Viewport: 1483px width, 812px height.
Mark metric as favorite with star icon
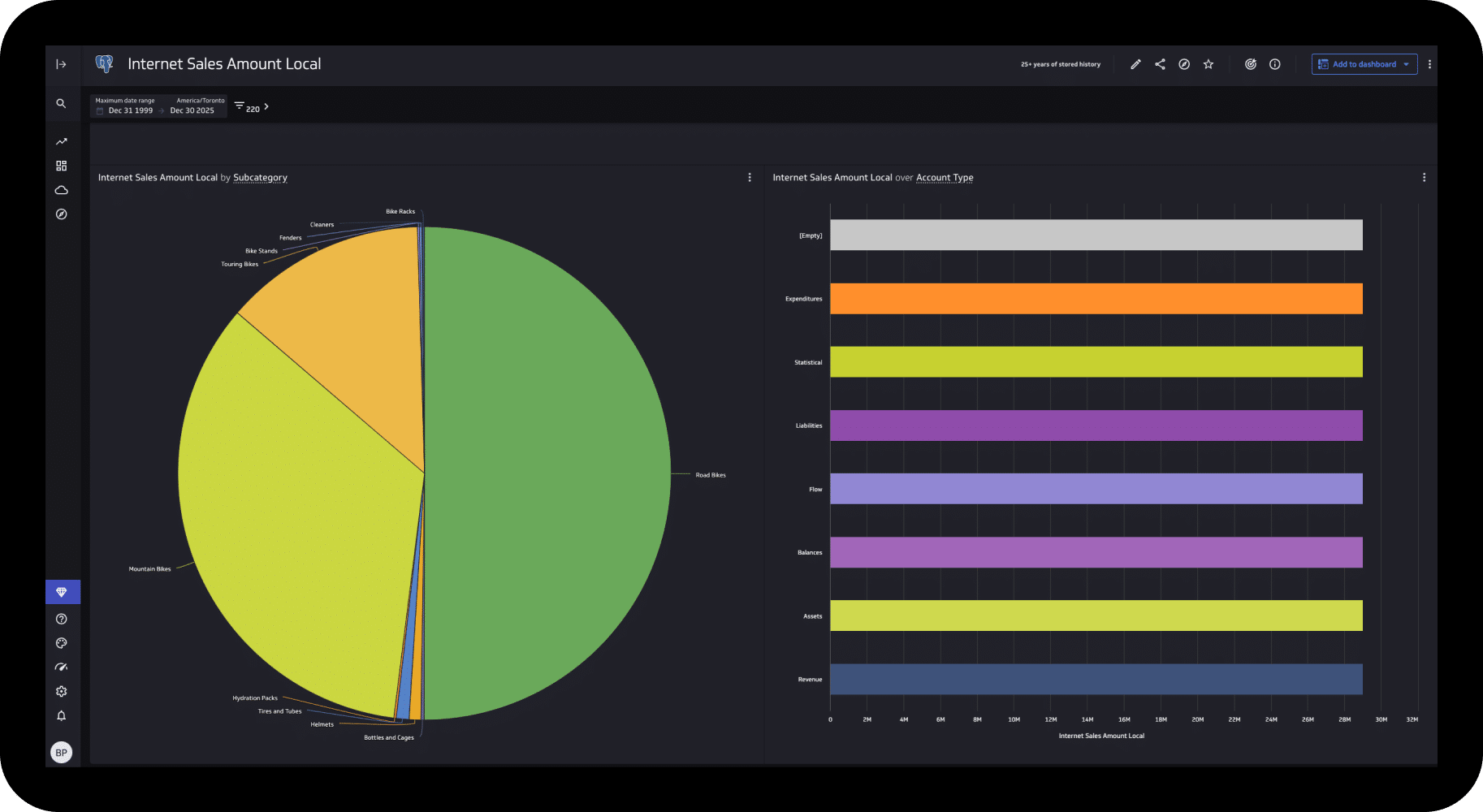pyautogui.click(x=1208, y=64)
